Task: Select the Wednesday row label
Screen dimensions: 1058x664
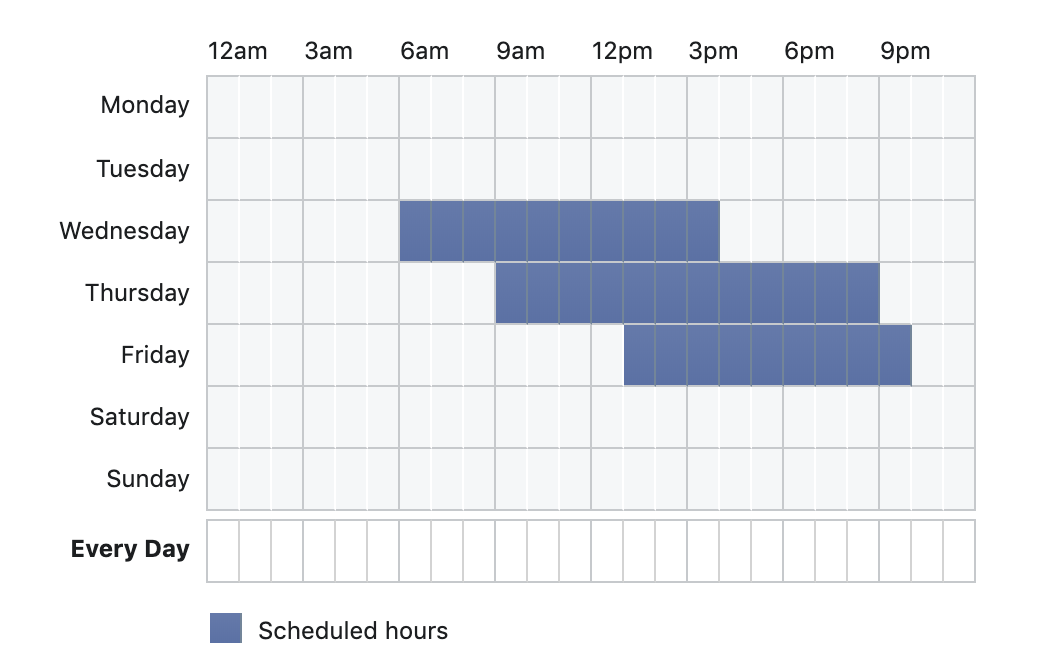Action: click(124, 231)
